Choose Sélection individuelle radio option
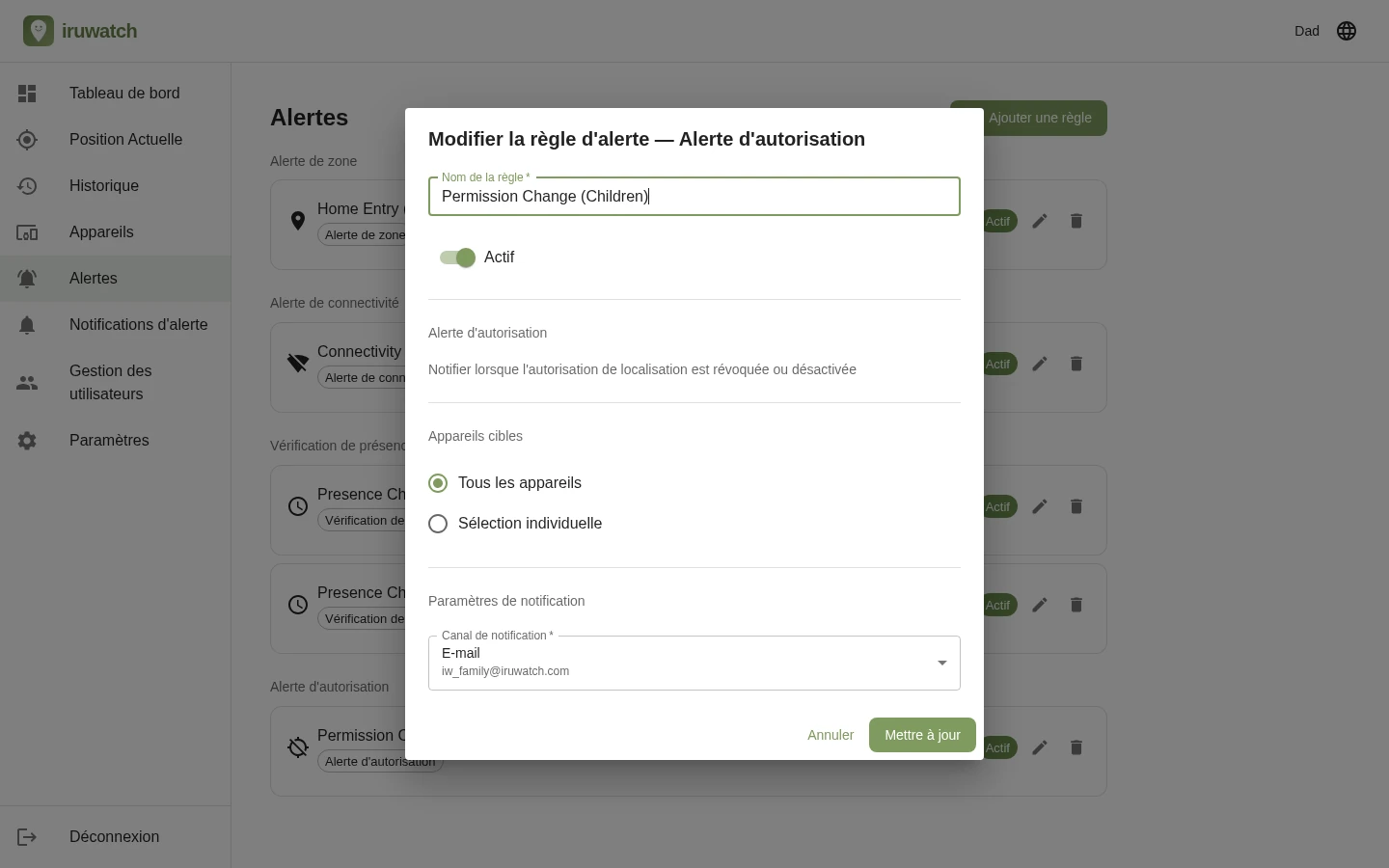 tap(438, 524)
